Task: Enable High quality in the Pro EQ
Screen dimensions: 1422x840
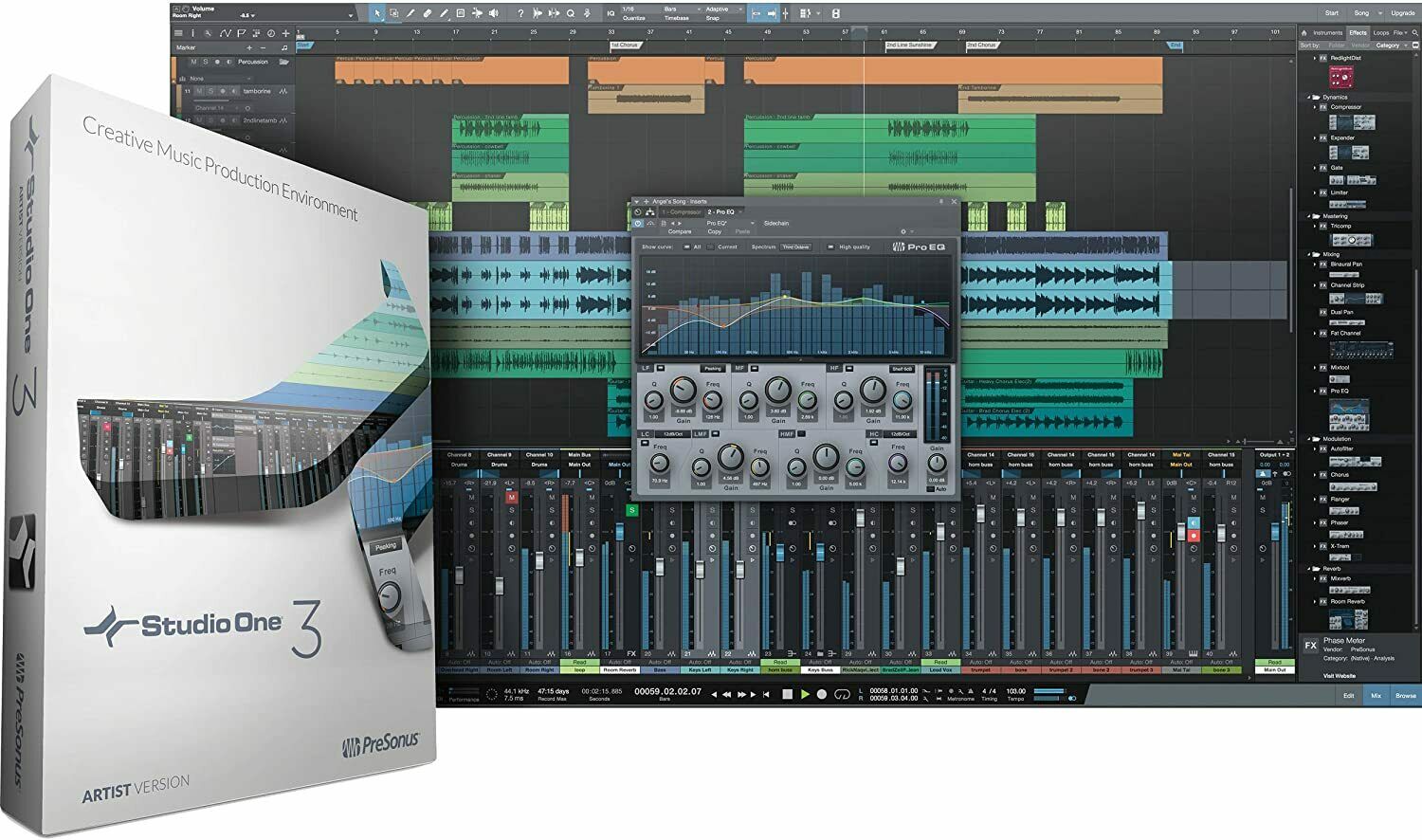Action: 829,247
